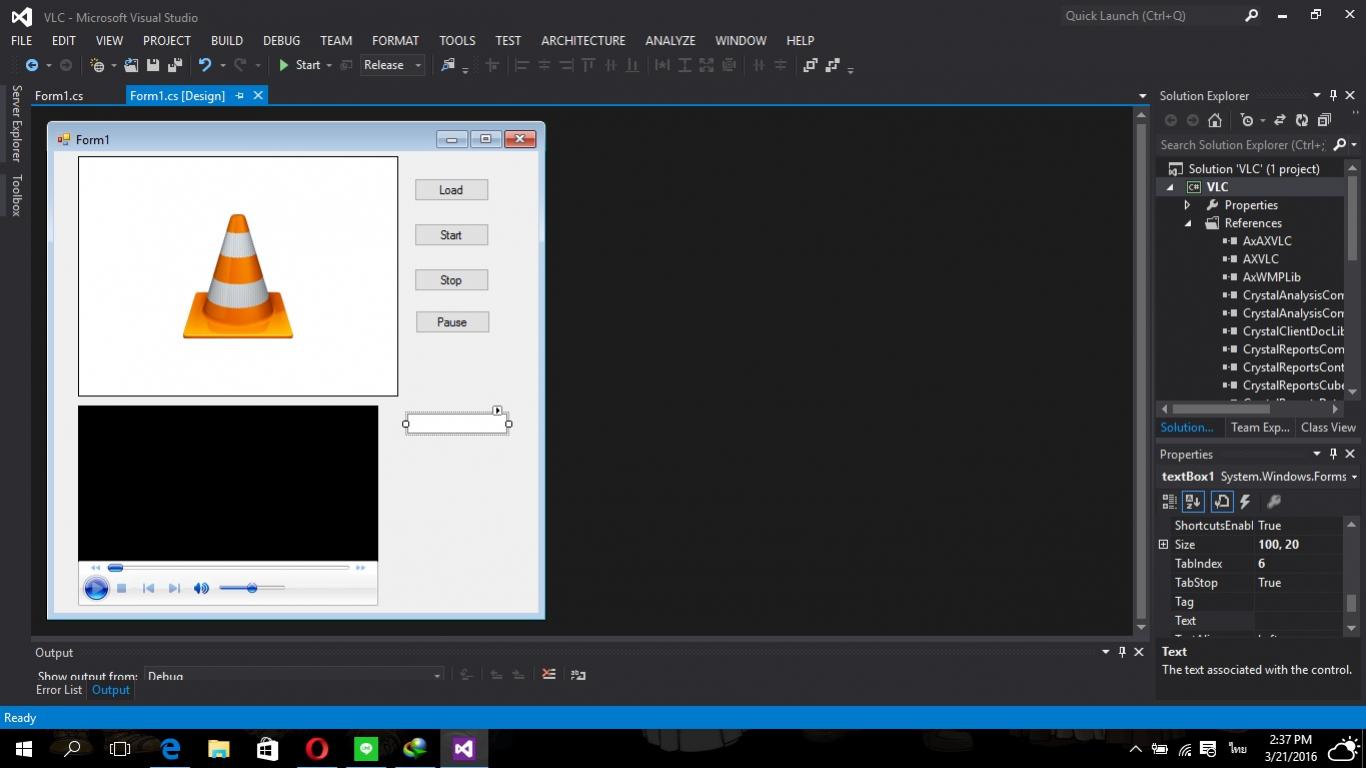Open the FILE menu
Image resolution: width=1366 pixels, height=768 pixels.
[21, 40]
